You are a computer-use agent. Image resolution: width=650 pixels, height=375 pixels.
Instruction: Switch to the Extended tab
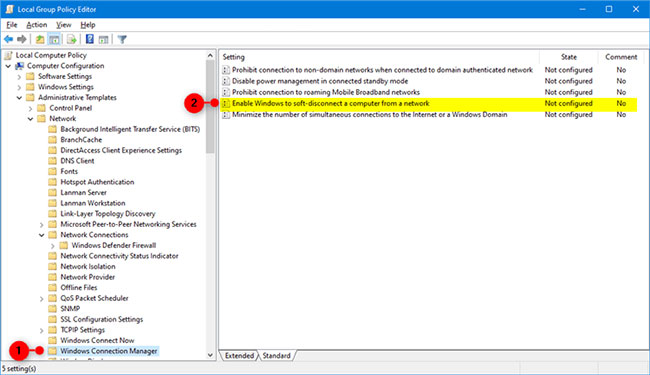(x=239, y=356)
